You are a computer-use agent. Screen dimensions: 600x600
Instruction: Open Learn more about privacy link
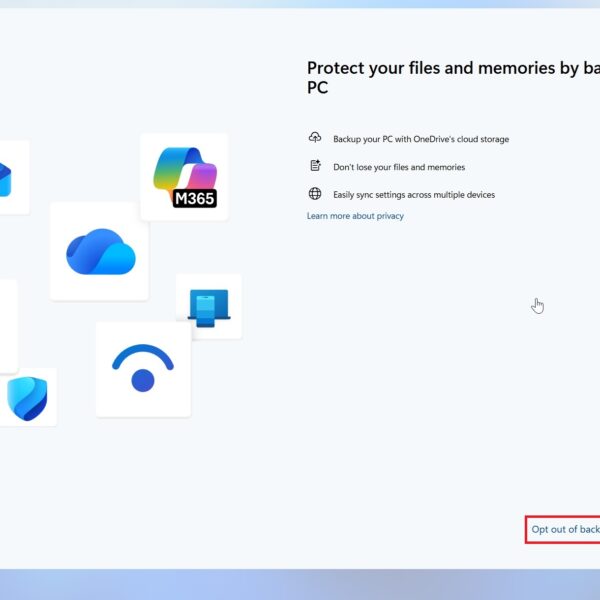(355, 216)
